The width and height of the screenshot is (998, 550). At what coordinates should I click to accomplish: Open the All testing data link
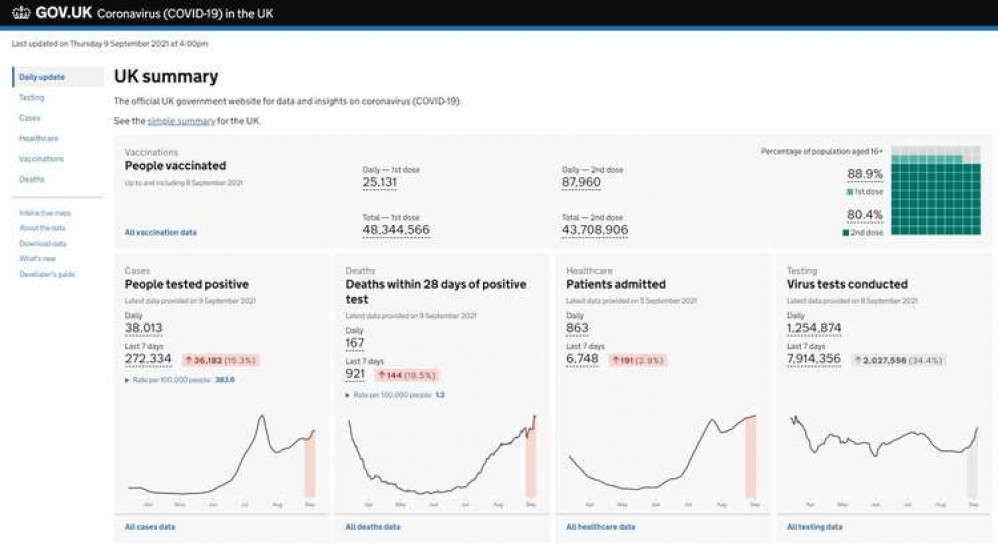point(814,527)
